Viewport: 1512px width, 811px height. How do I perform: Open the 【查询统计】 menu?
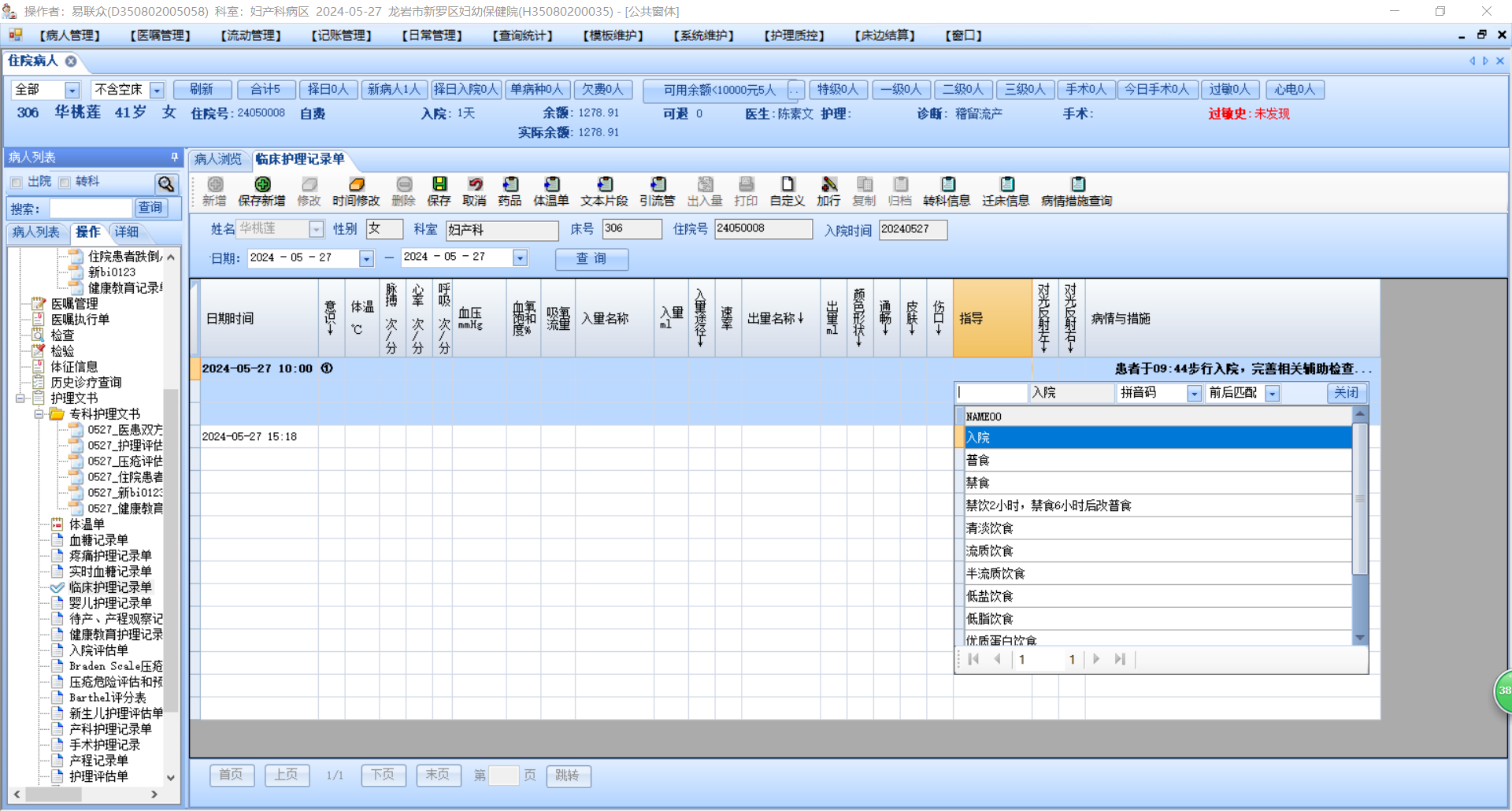(x=523, y=35)
